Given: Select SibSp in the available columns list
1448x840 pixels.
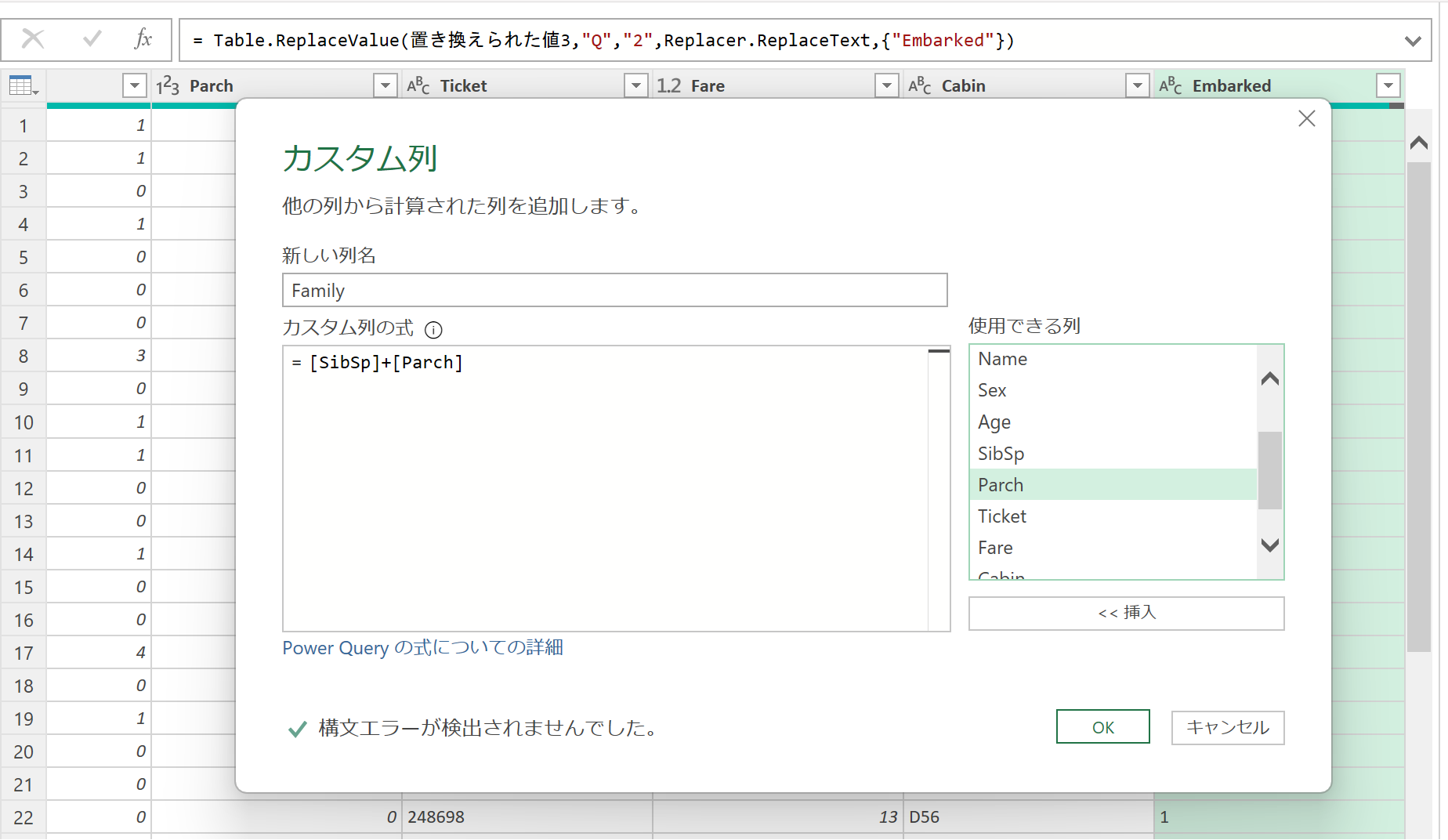Looking at the screenshot, I should 1113,453.
